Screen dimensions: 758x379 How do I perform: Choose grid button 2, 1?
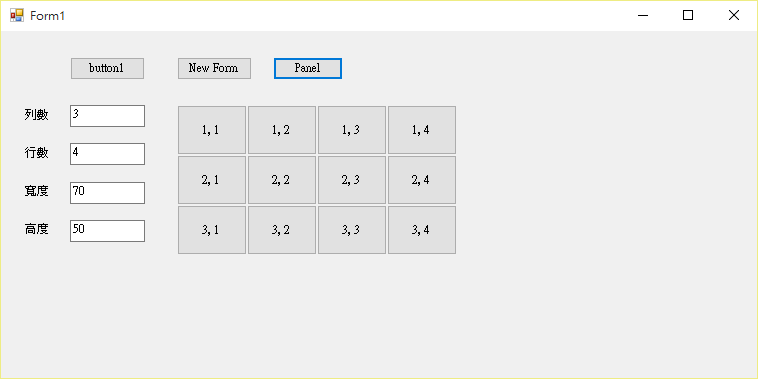point(212,180)
